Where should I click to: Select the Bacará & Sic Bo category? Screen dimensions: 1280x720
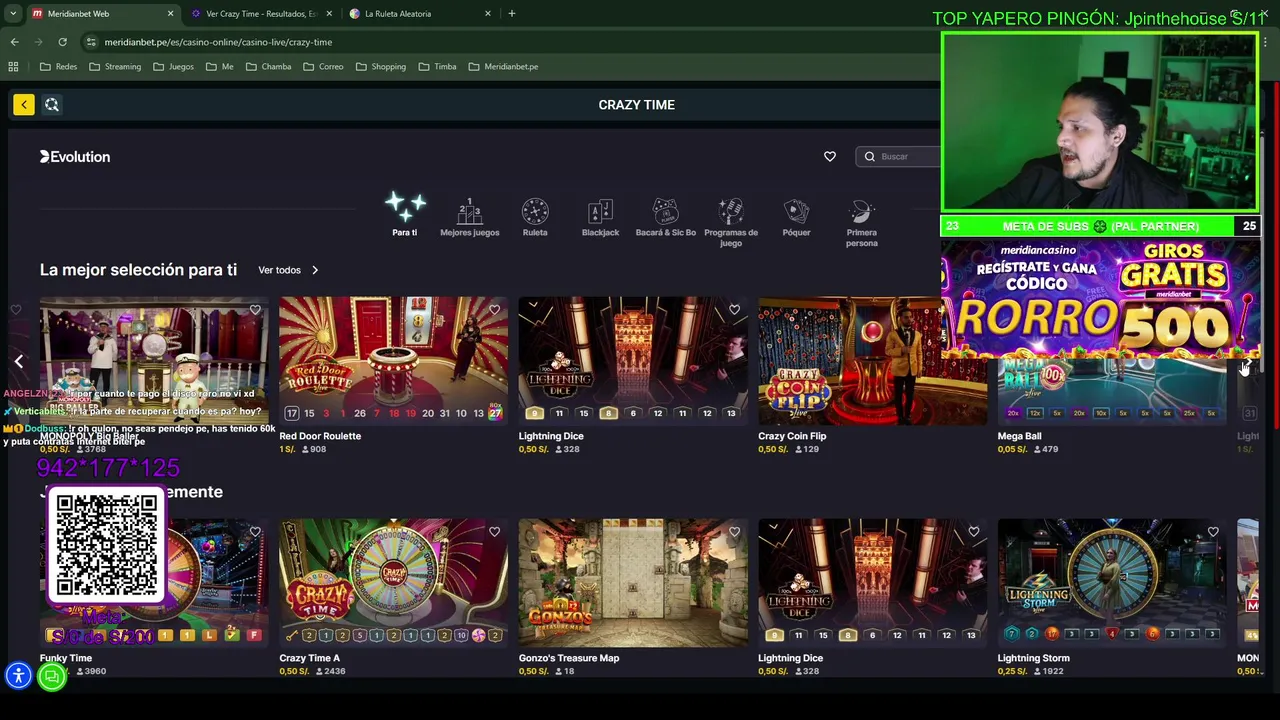click(x=666, y=217)
